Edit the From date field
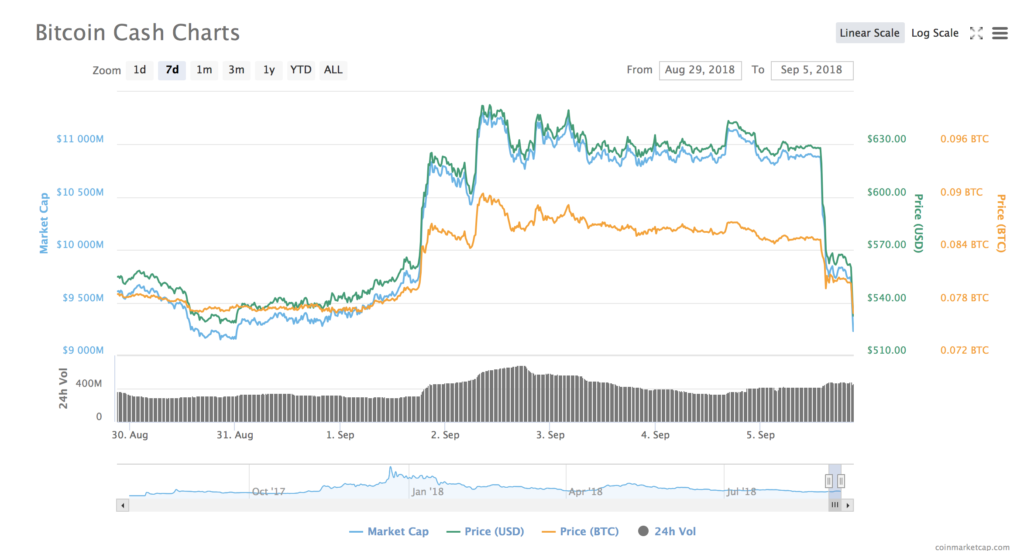Screen dimensions: 1024x551 pos(700,70)
